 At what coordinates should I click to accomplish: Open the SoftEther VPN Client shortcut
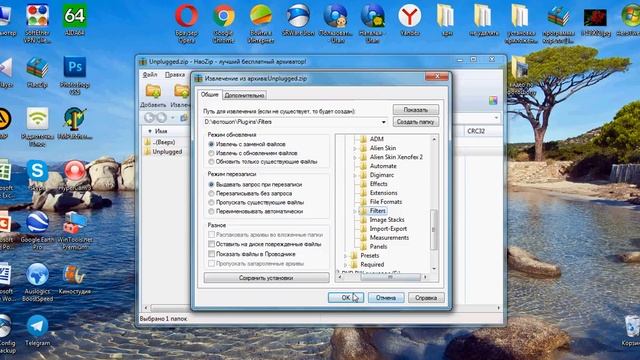37,16
